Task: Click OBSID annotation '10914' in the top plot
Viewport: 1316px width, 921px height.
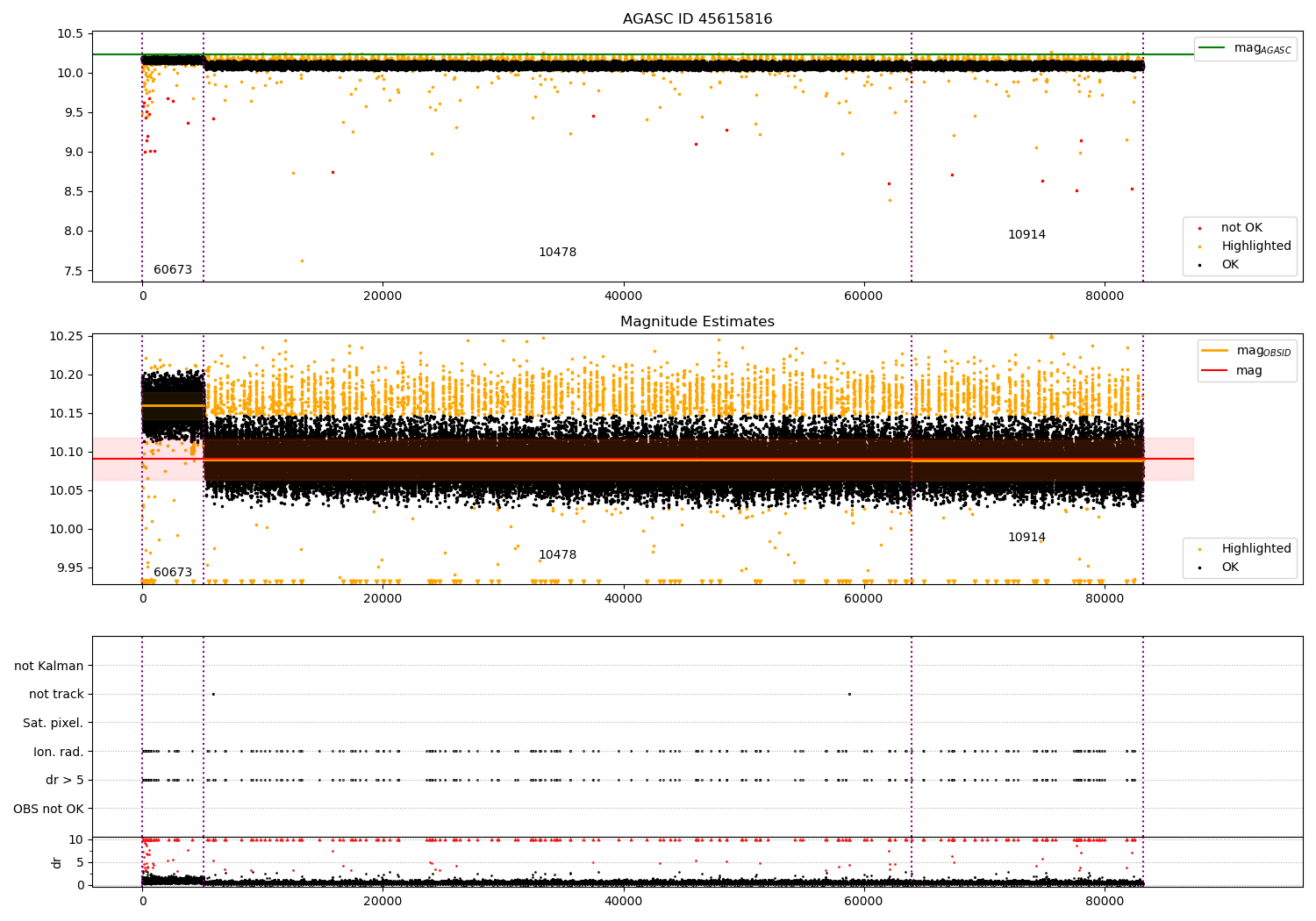Action: [1026, 235]
